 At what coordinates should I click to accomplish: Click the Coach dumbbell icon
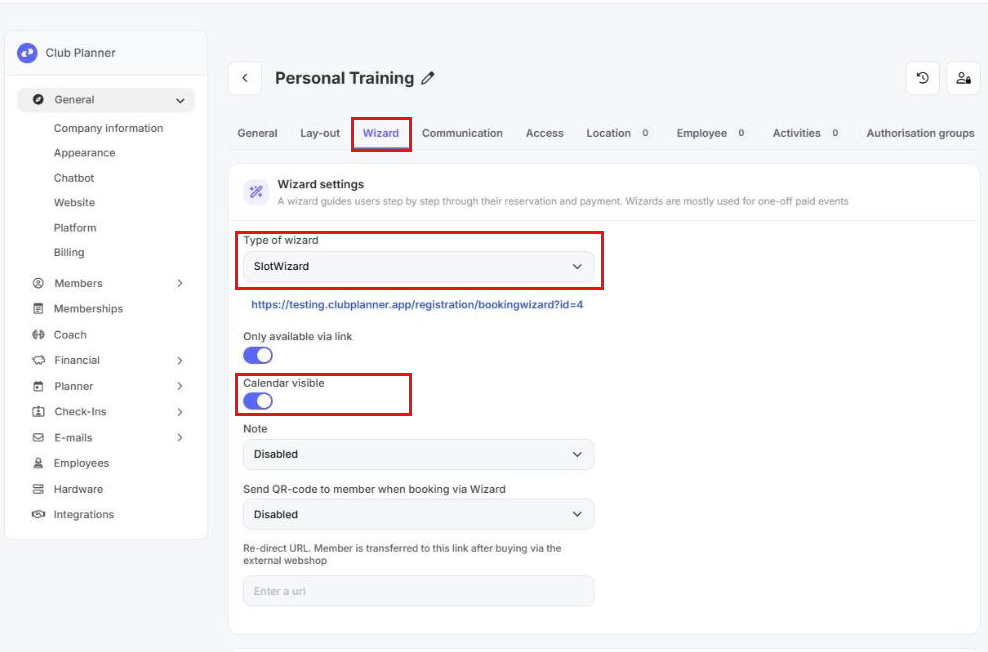click(x=38, y=335)
